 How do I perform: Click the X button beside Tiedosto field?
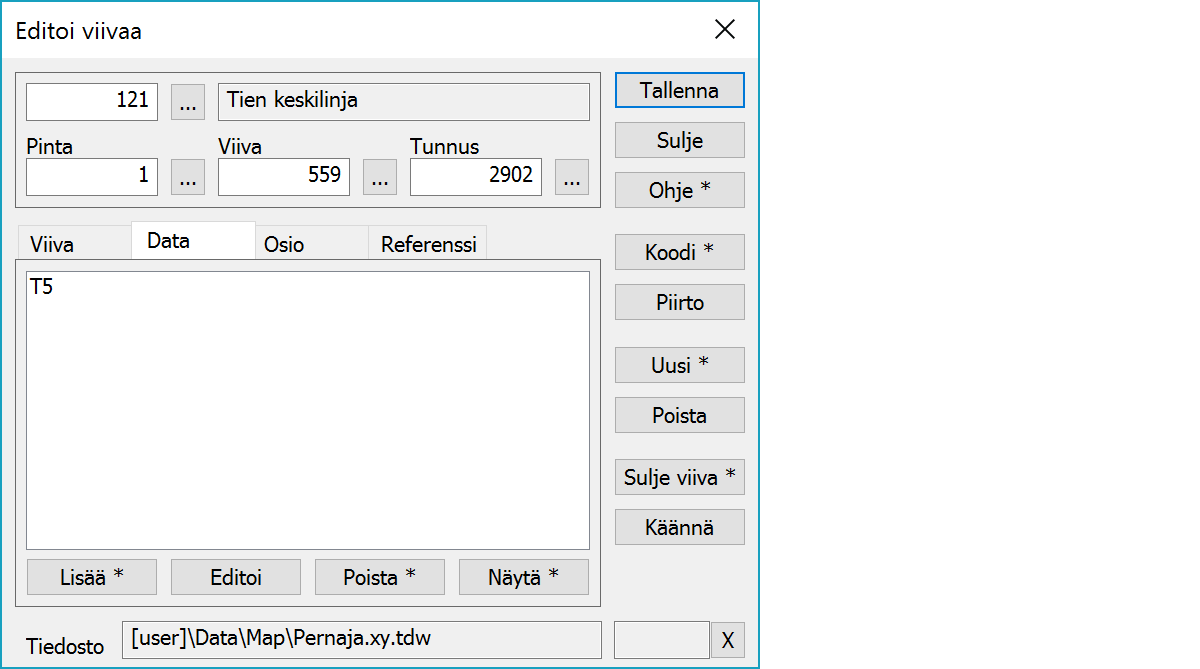pyautogui.click(x=727, y=640)
